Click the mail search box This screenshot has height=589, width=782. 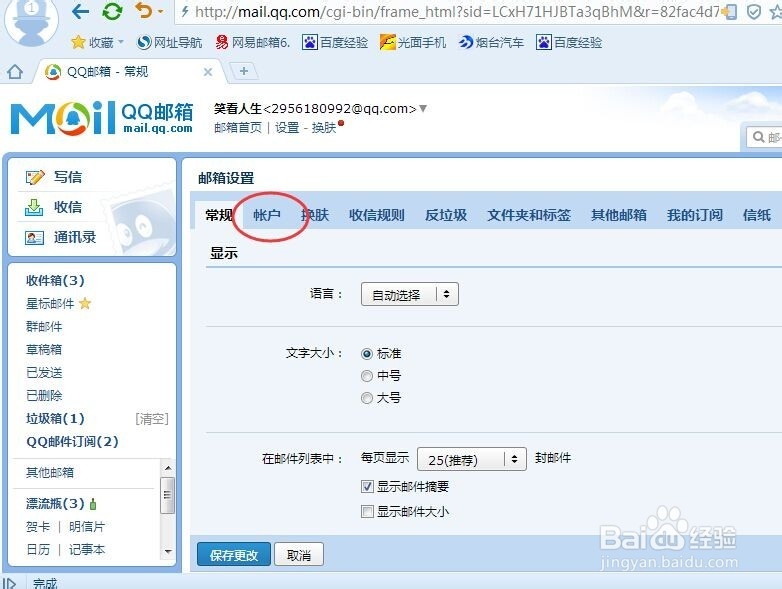point(765,137)
